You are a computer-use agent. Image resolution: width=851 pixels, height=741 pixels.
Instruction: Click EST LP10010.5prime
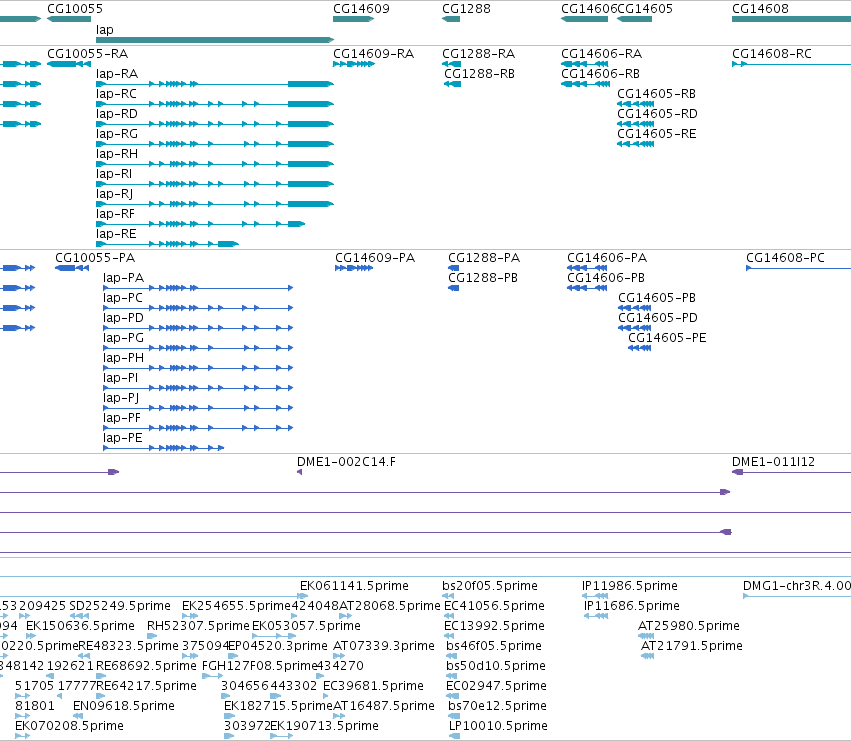[498, 726]
